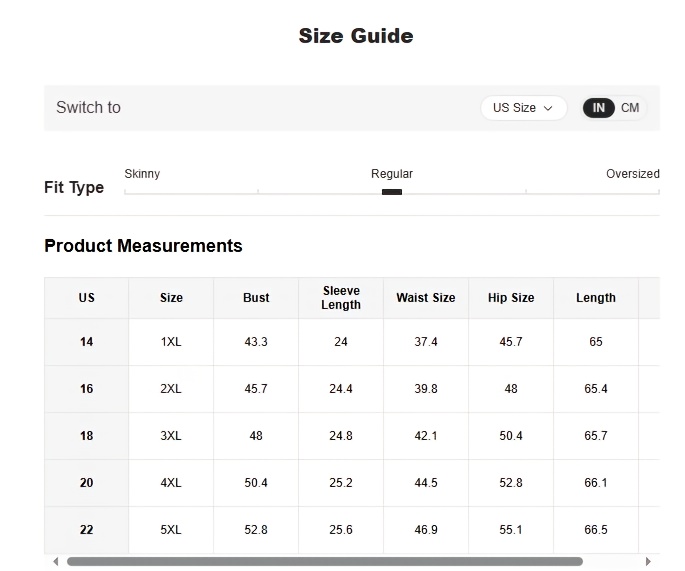Click the right scroll arrow

648,561
